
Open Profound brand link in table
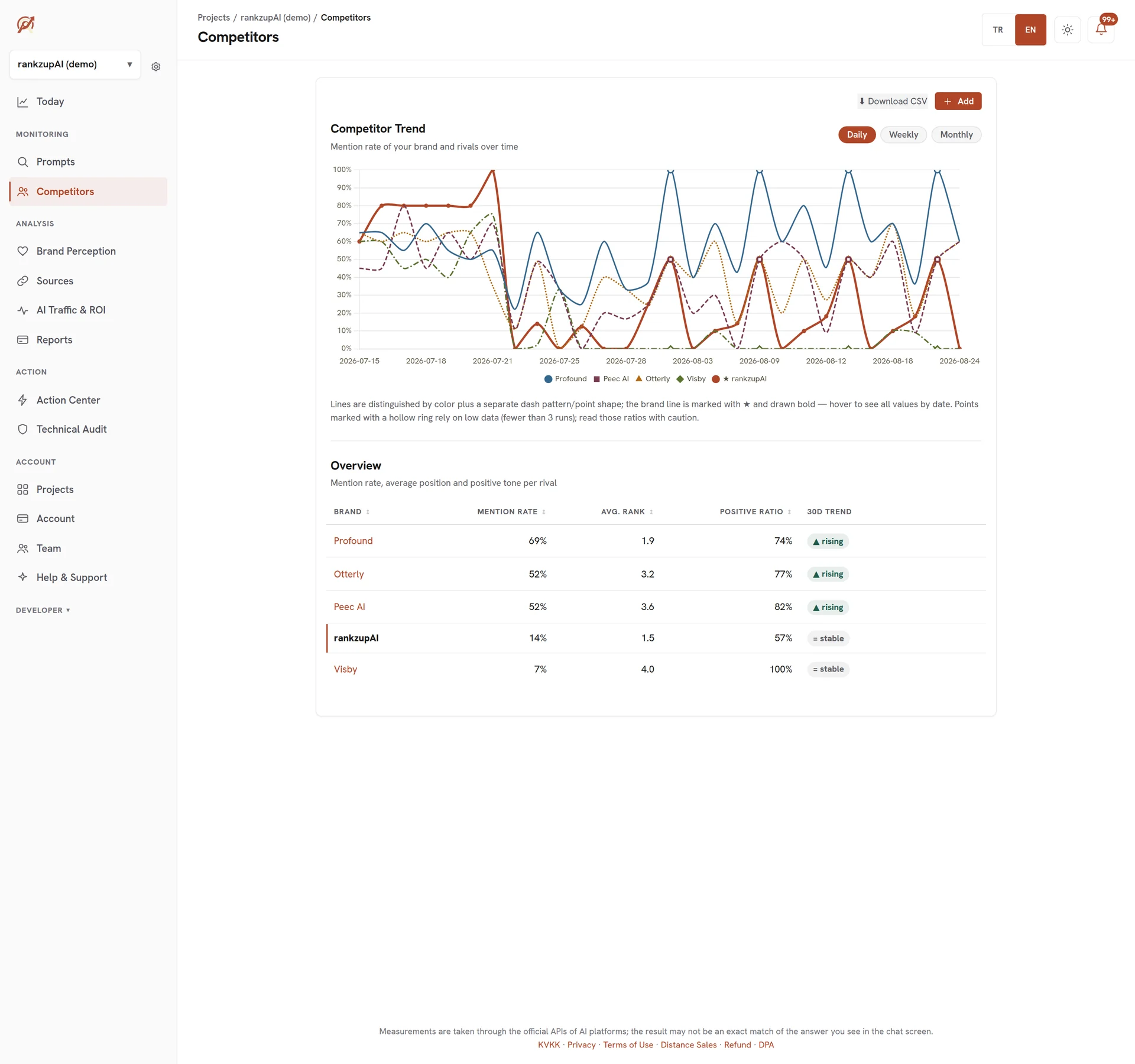(353, 541)
